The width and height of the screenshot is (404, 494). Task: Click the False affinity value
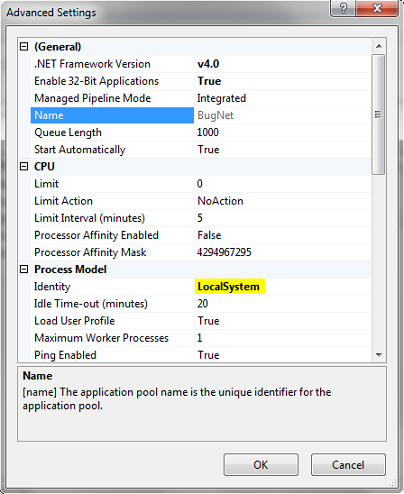209,235
